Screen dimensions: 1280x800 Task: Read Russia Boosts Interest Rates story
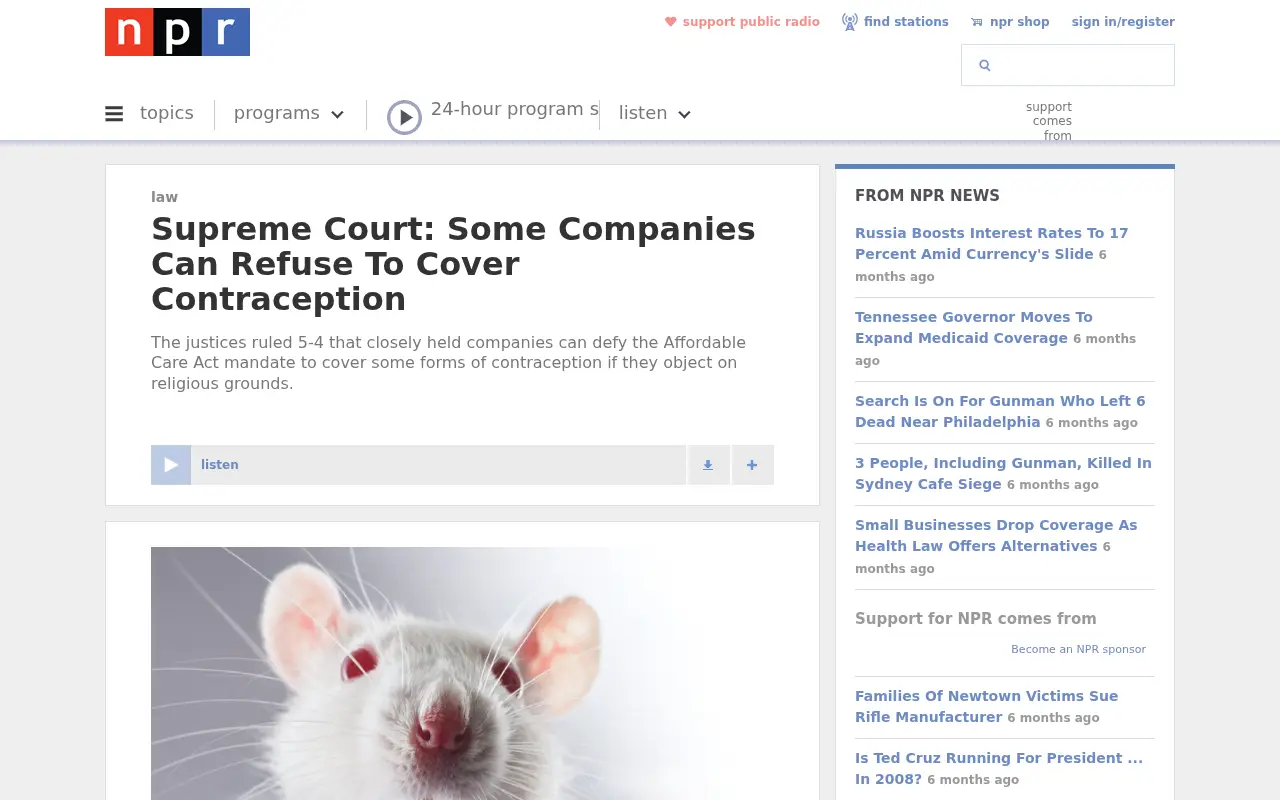coord(991,244)
